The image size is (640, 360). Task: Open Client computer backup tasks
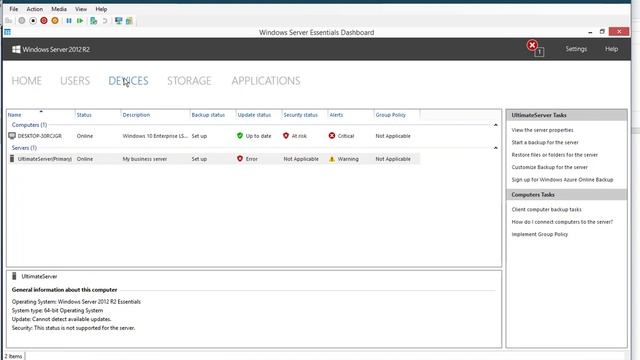point(546,209)
